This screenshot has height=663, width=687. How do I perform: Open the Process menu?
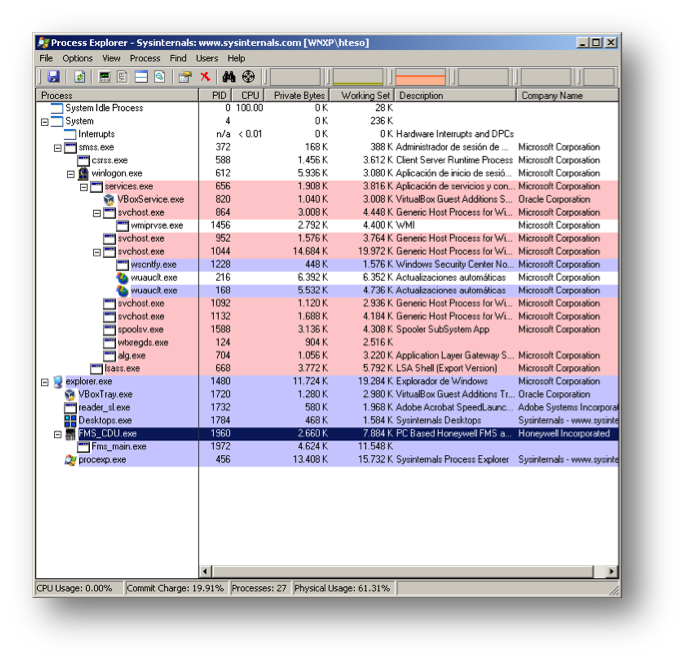pos(145,58)
